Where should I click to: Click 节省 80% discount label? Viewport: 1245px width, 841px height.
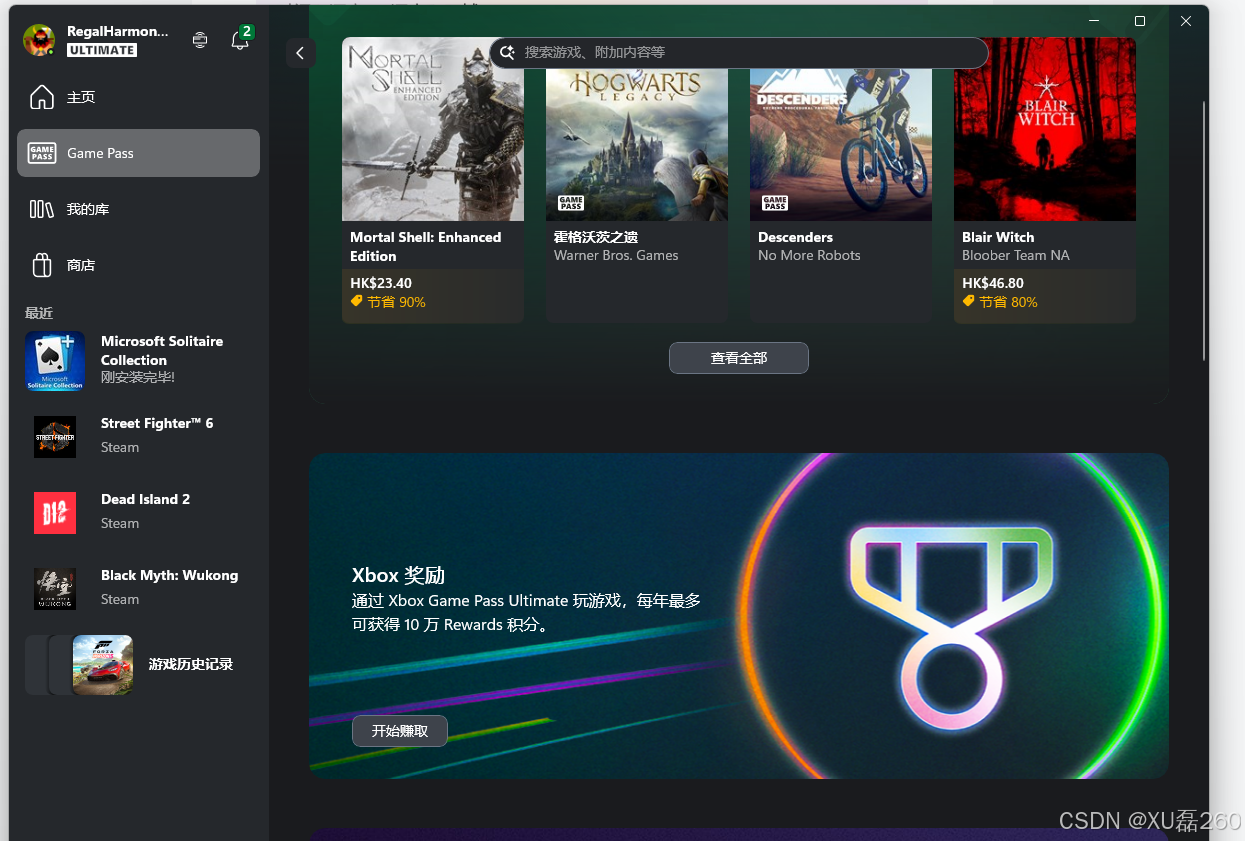click(1008, 302)
